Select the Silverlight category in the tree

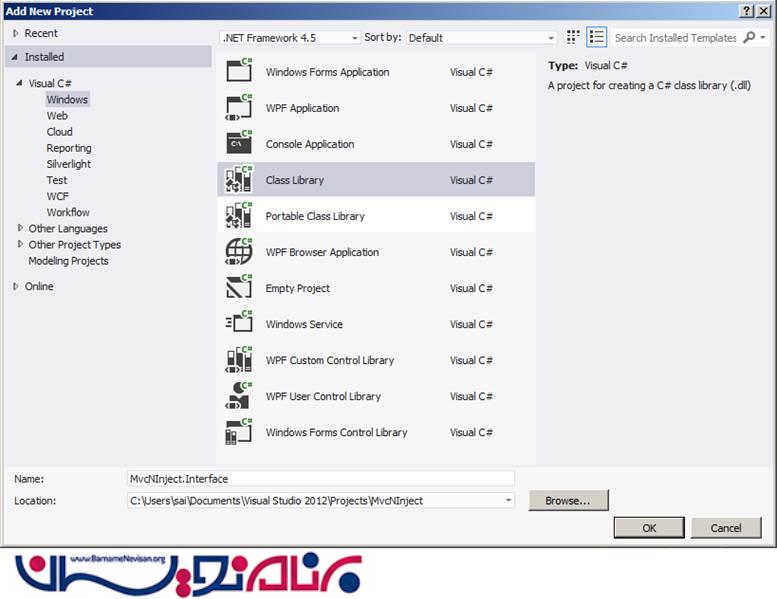click(x=68, y=164)
